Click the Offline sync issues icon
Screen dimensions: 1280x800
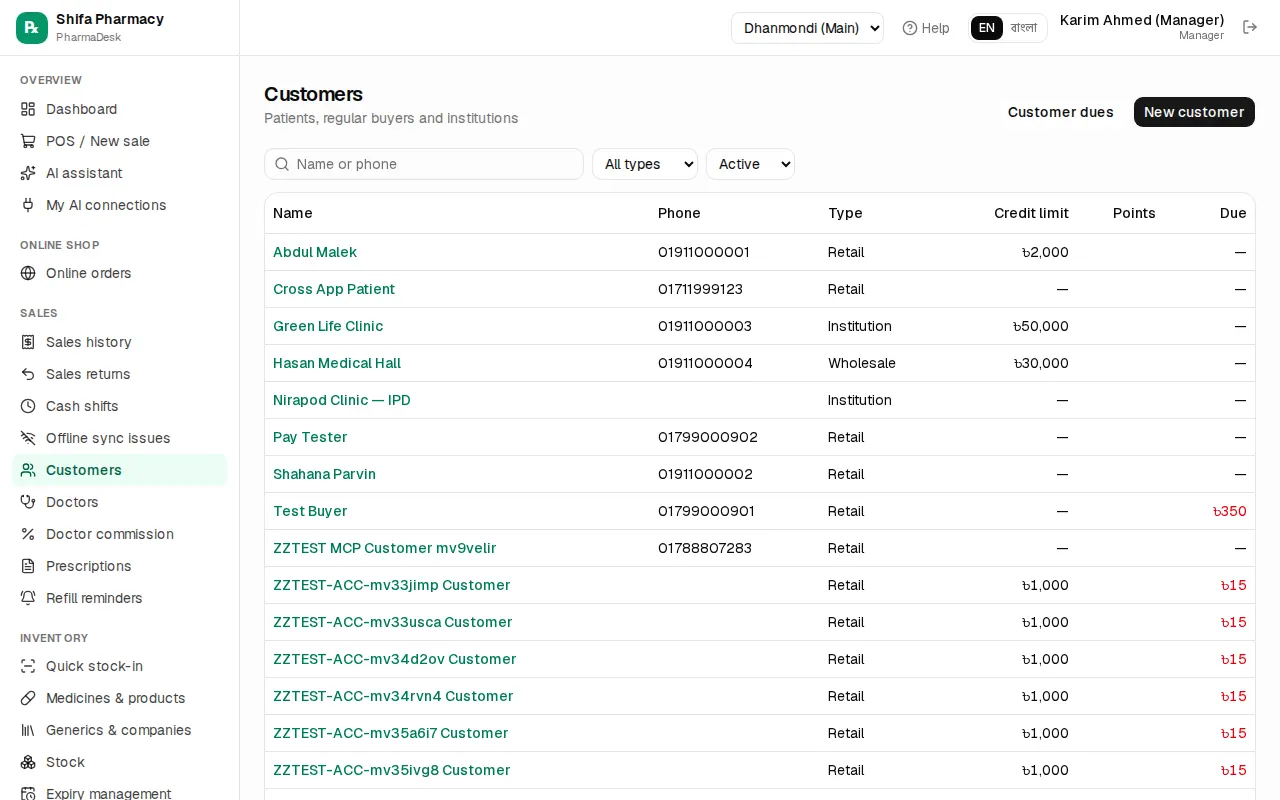point(28,438)
